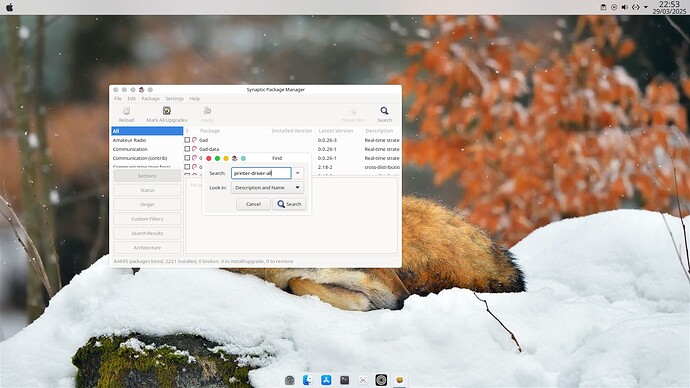690x388 pixels.
Task: Click the Status filter button
Action: click(x=147, y=190)
